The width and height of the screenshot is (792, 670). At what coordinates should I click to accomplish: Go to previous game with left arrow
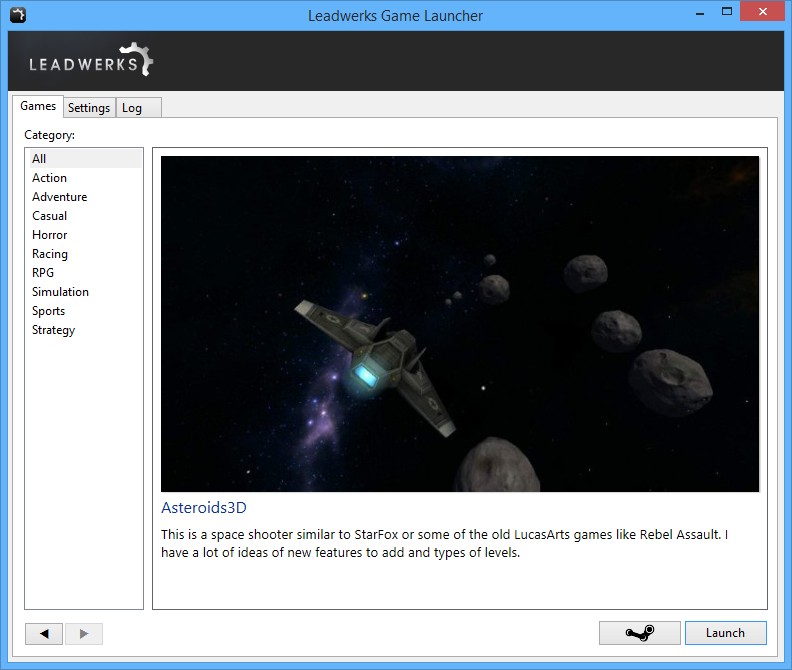coord(44,634)
